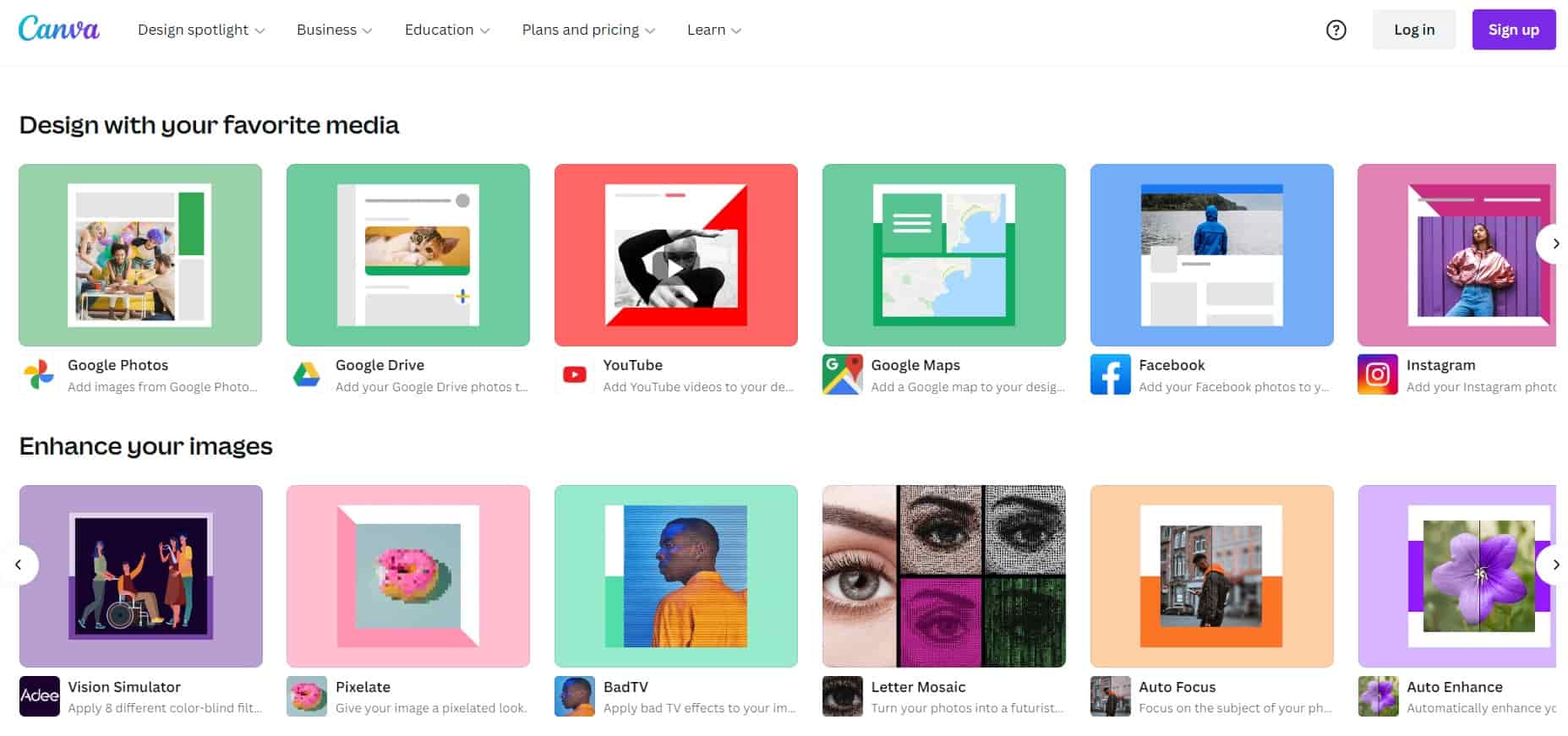This screenshot has width=1568, height=736.
Task: Open the YouTube title link
Action: [x=633, y=365]
